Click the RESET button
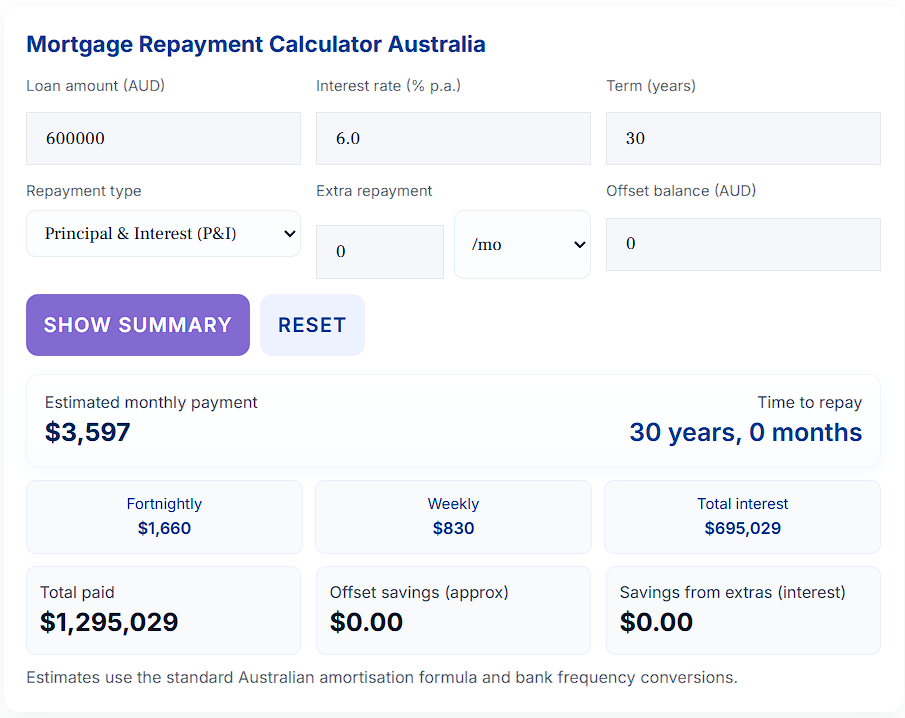The width and height of the screenshot is (905, 718). tap(312, 325)
